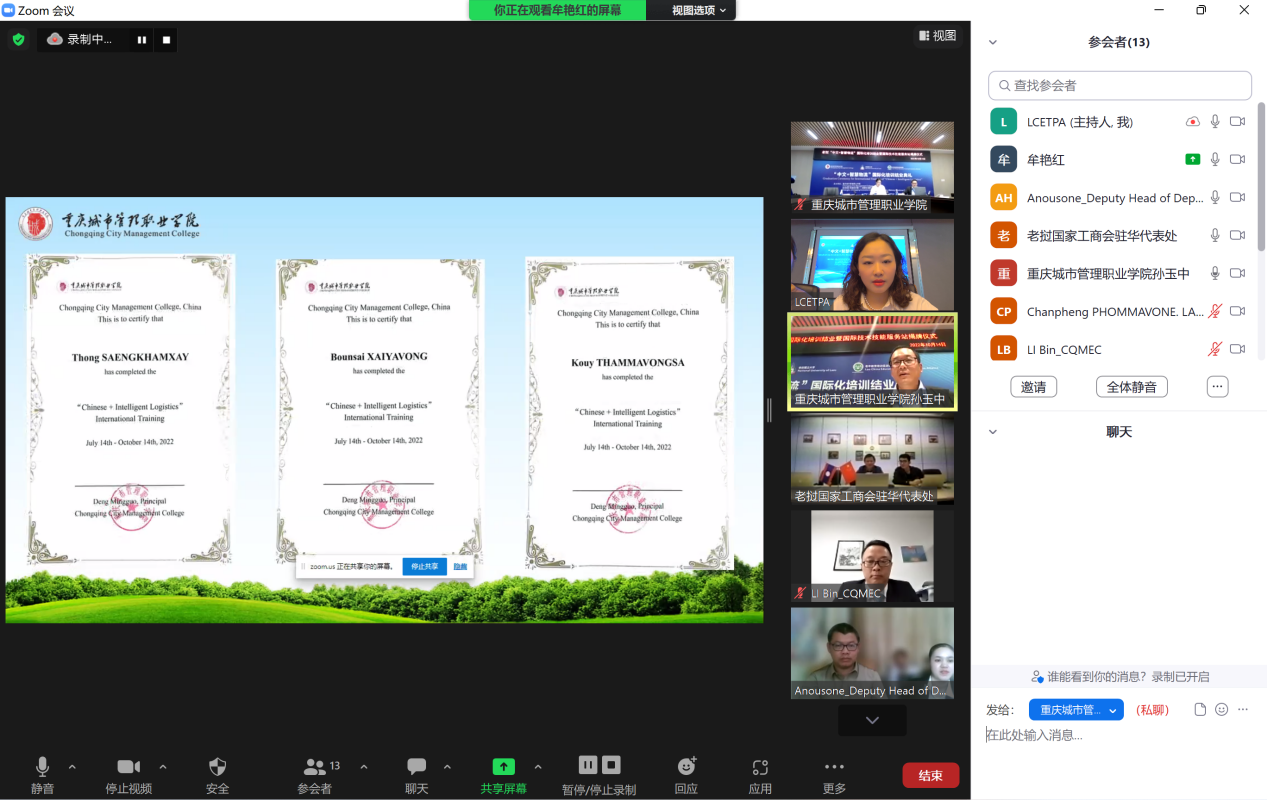Open the Reactions smiley icon
This screenshot has height=800, width=1267.
(x=686, y=767)
